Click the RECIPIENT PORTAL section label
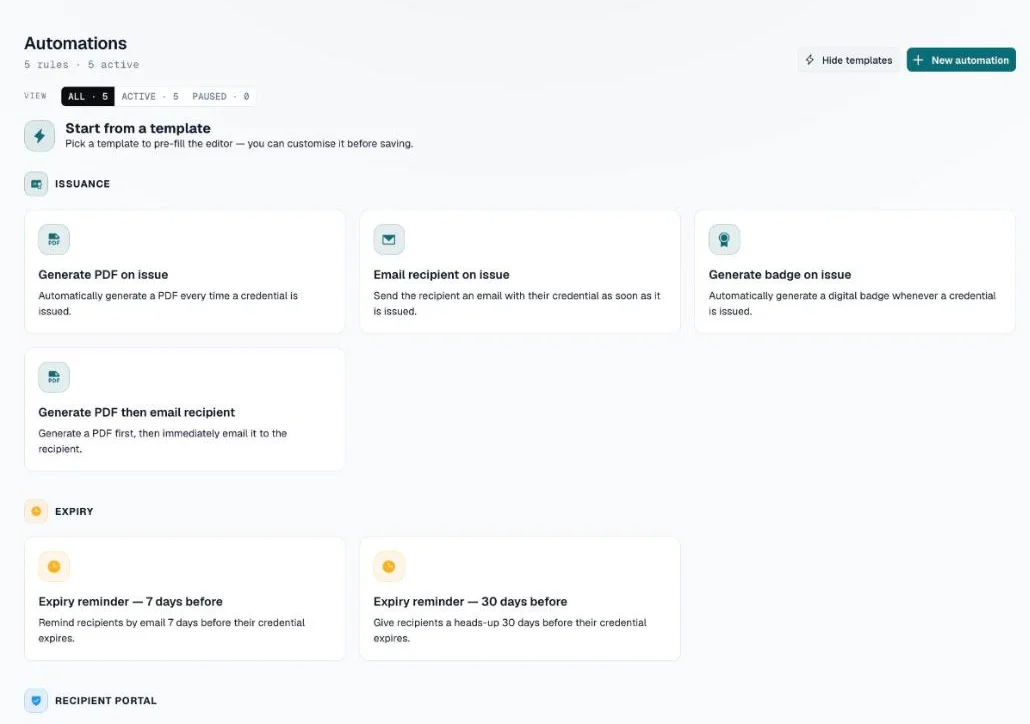The width and height of the screenshot is (1030, 724). click(x=106, y=700)
